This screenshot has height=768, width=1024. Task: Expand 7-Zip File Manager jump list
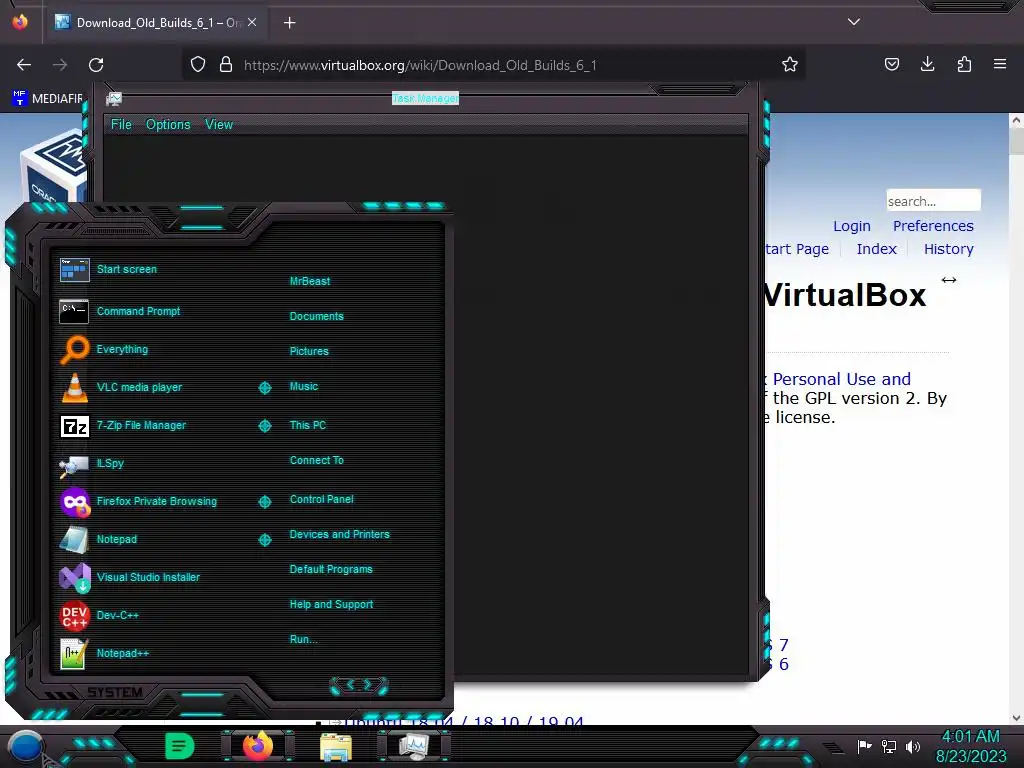(x=264, y=426)
